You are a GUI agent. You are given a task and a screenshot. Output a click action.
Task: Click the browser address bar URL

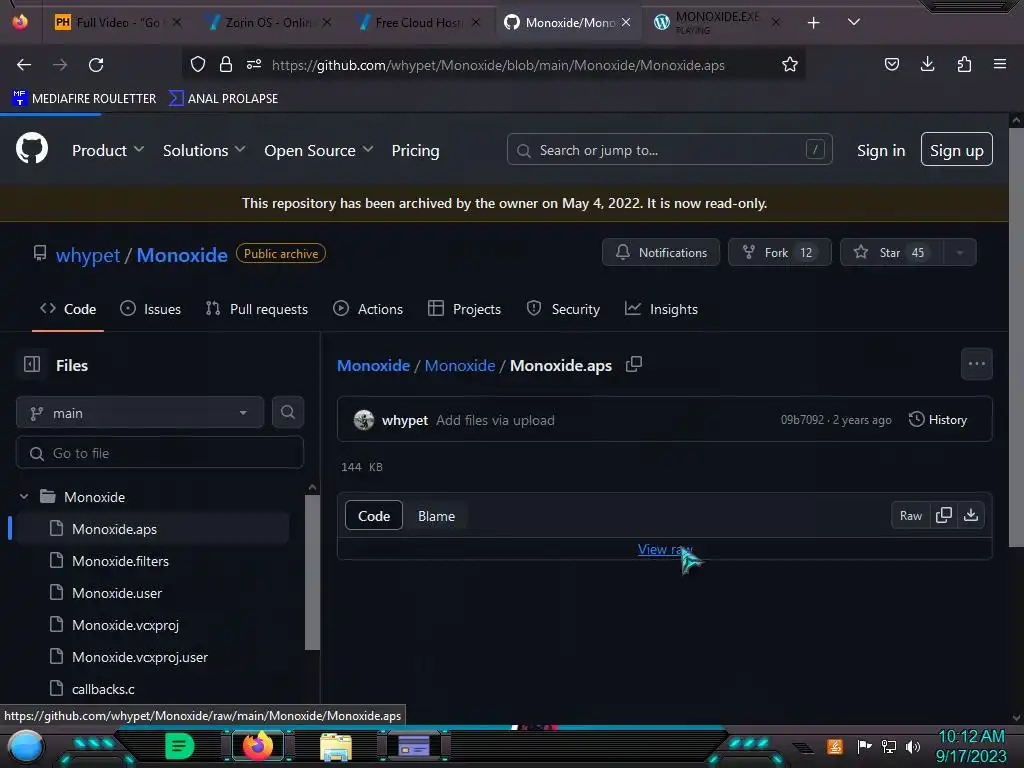click(498, 65)
